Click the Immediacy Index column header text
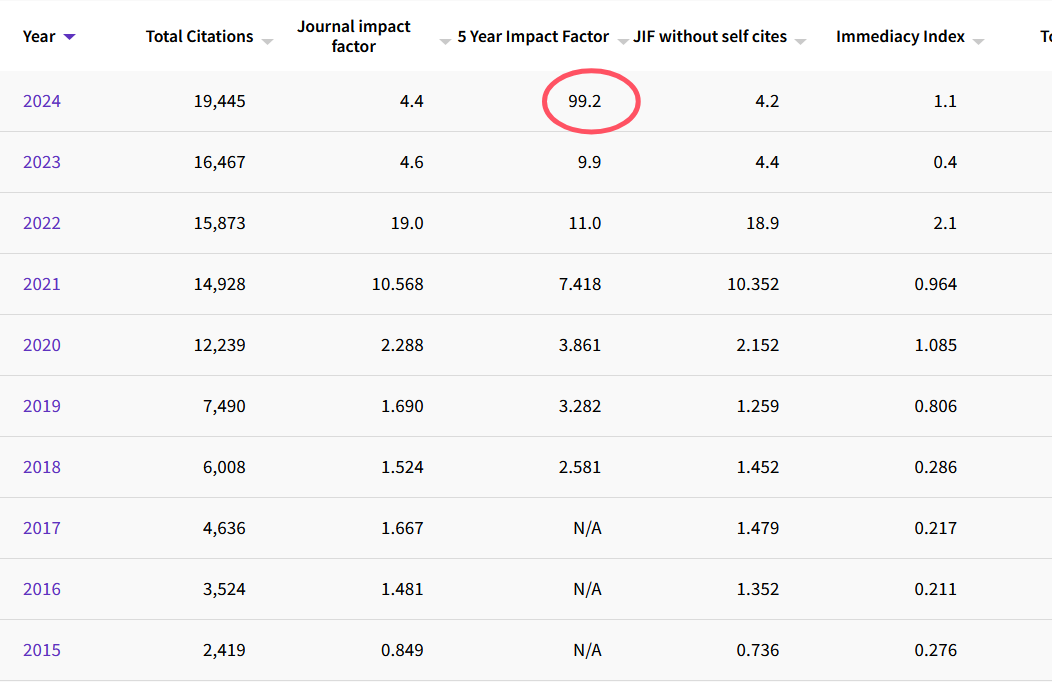The height and width of the screenshot is (682, 1052). tap(900, 37)
